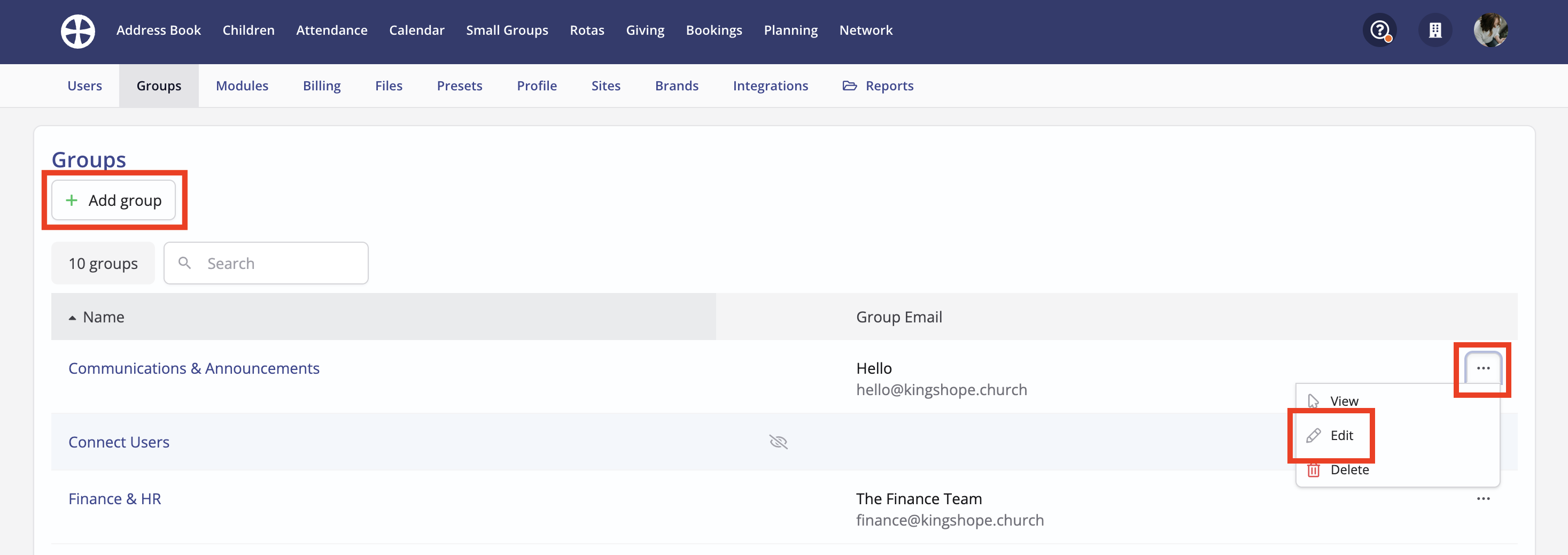Click the plus icon in Add group

(x=72, y=201)
